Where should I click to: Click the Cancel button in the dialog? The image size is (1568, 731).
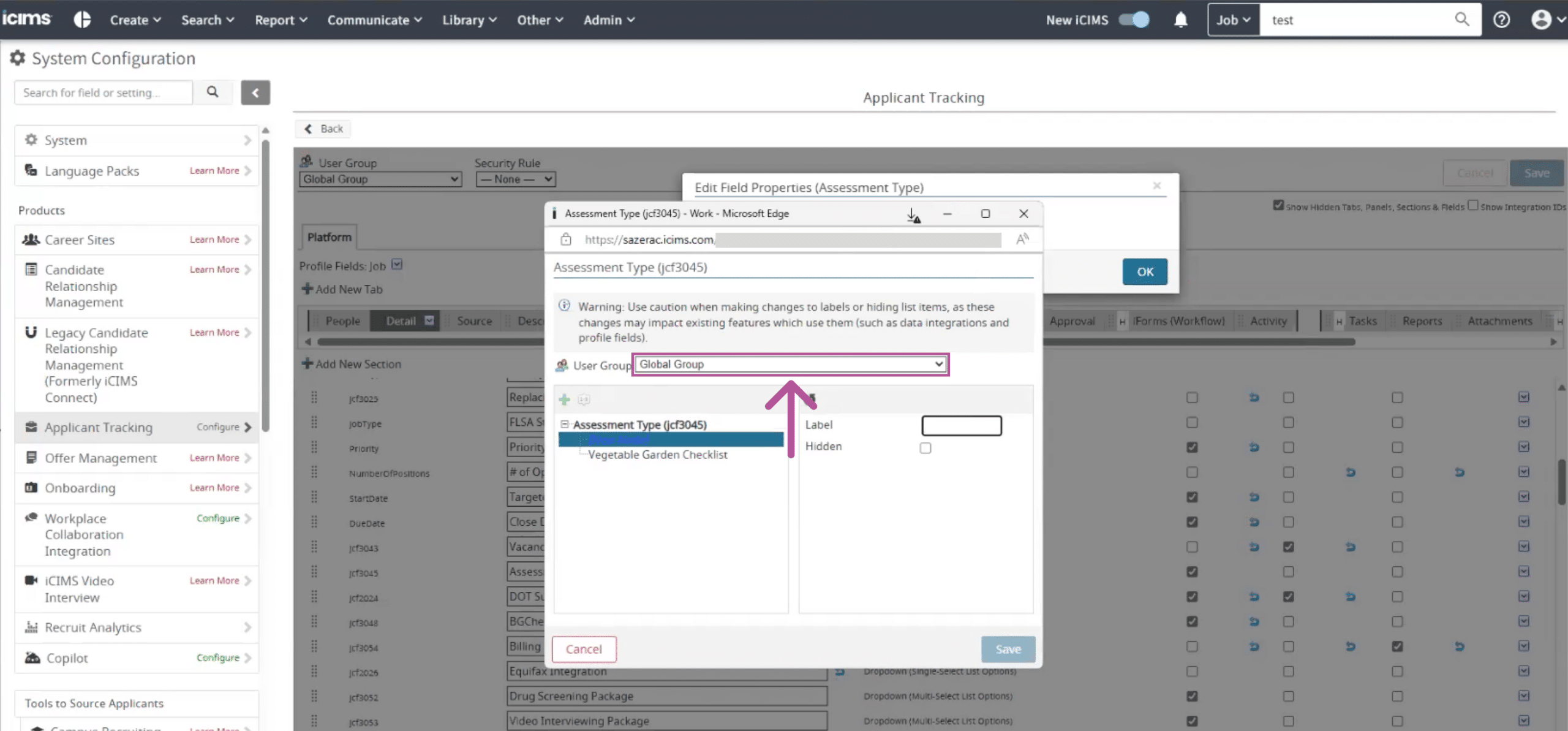pyautogui.click(x=584, y=649)
